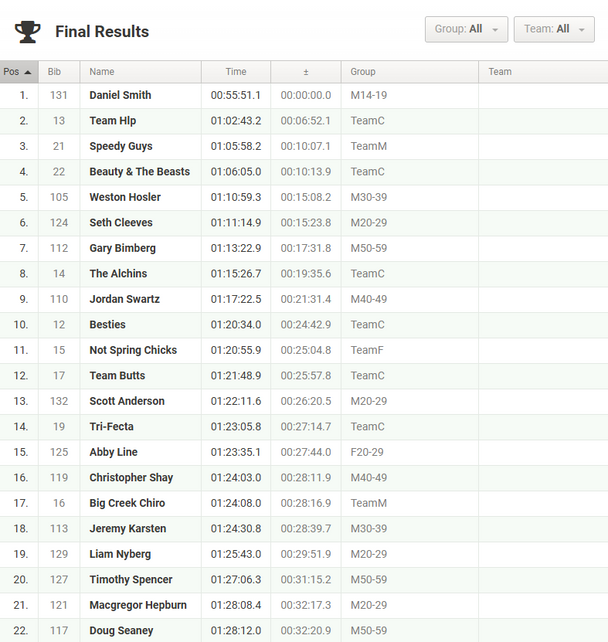The width and height of the screenshot is (608, 642).
Task: Click the caret on Team filter
Action: pyautogui.click(x=581, y=30)
